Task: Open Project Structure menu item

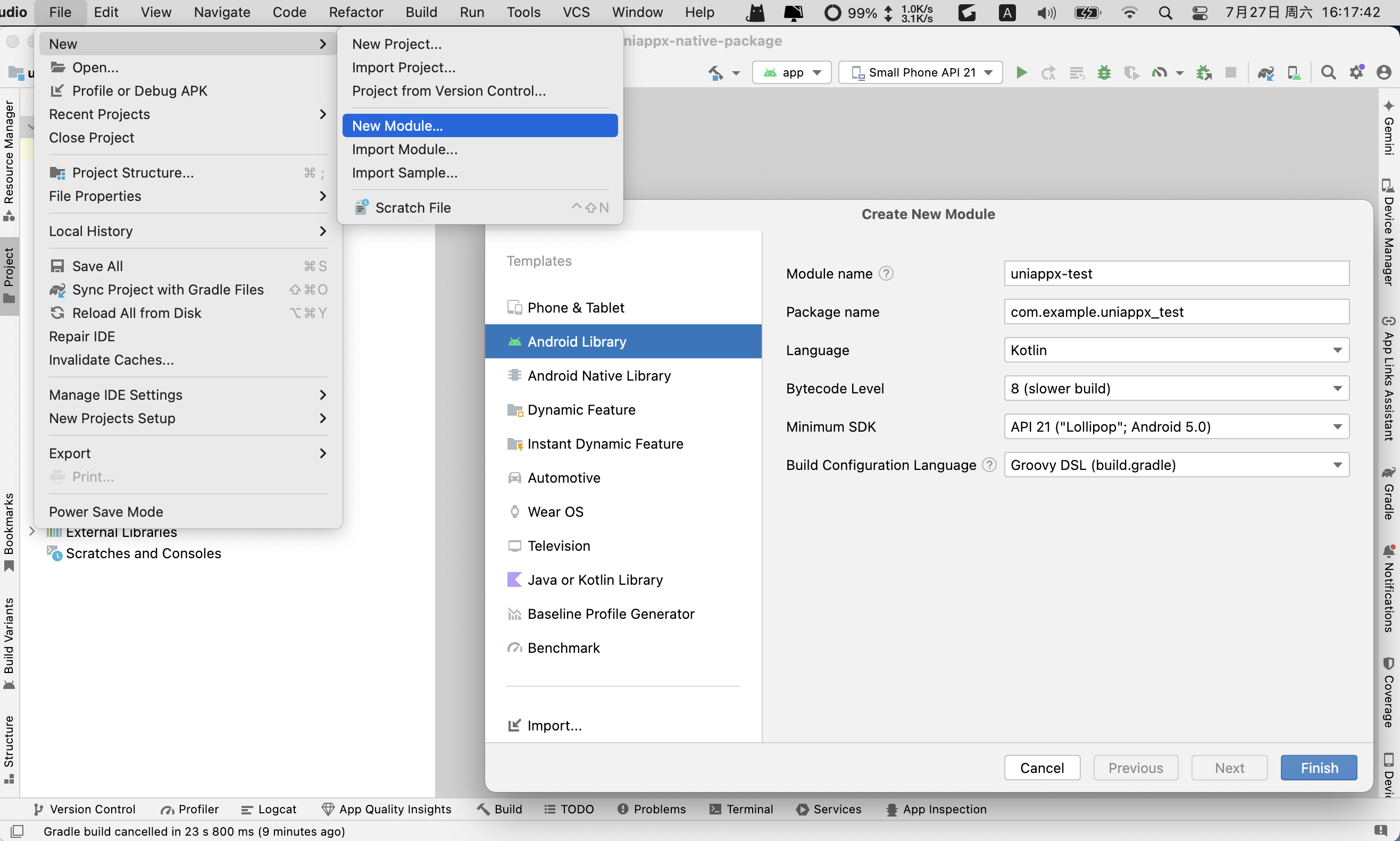Action: pos(188,172)
